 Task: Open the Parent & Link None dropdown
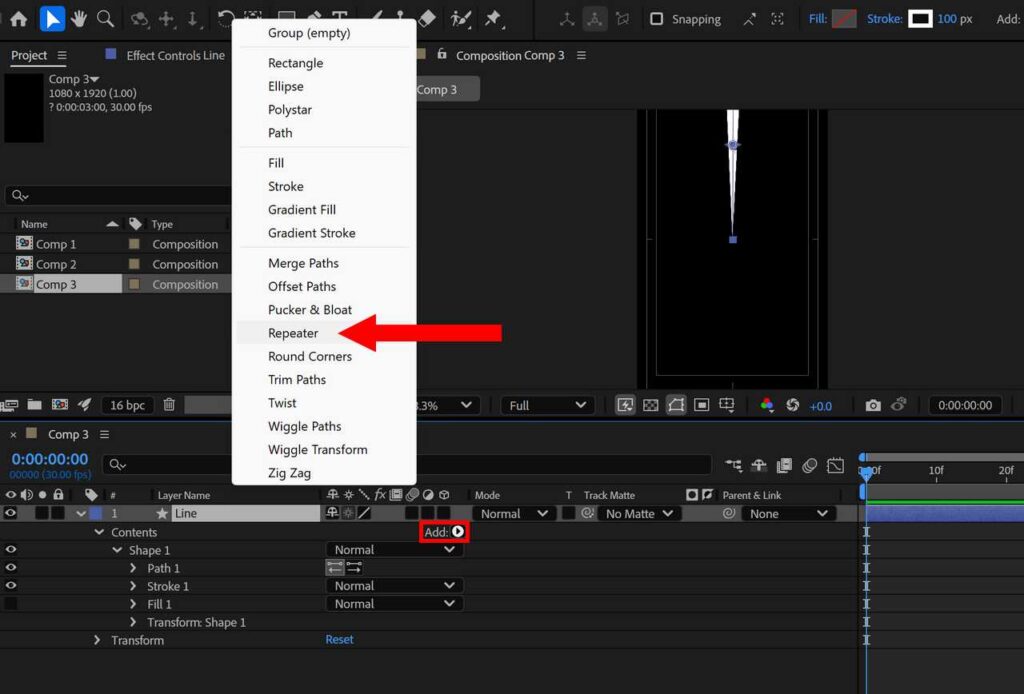789,514
